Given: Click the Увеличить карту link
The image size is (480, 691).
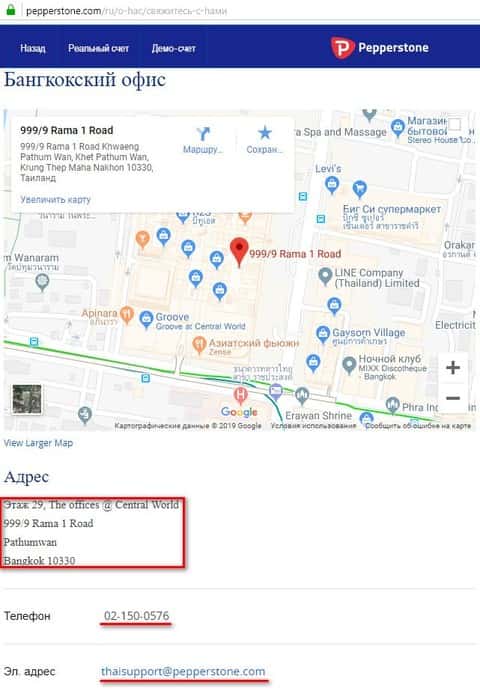Looking at the screenshot, I should tap(55, 200).
